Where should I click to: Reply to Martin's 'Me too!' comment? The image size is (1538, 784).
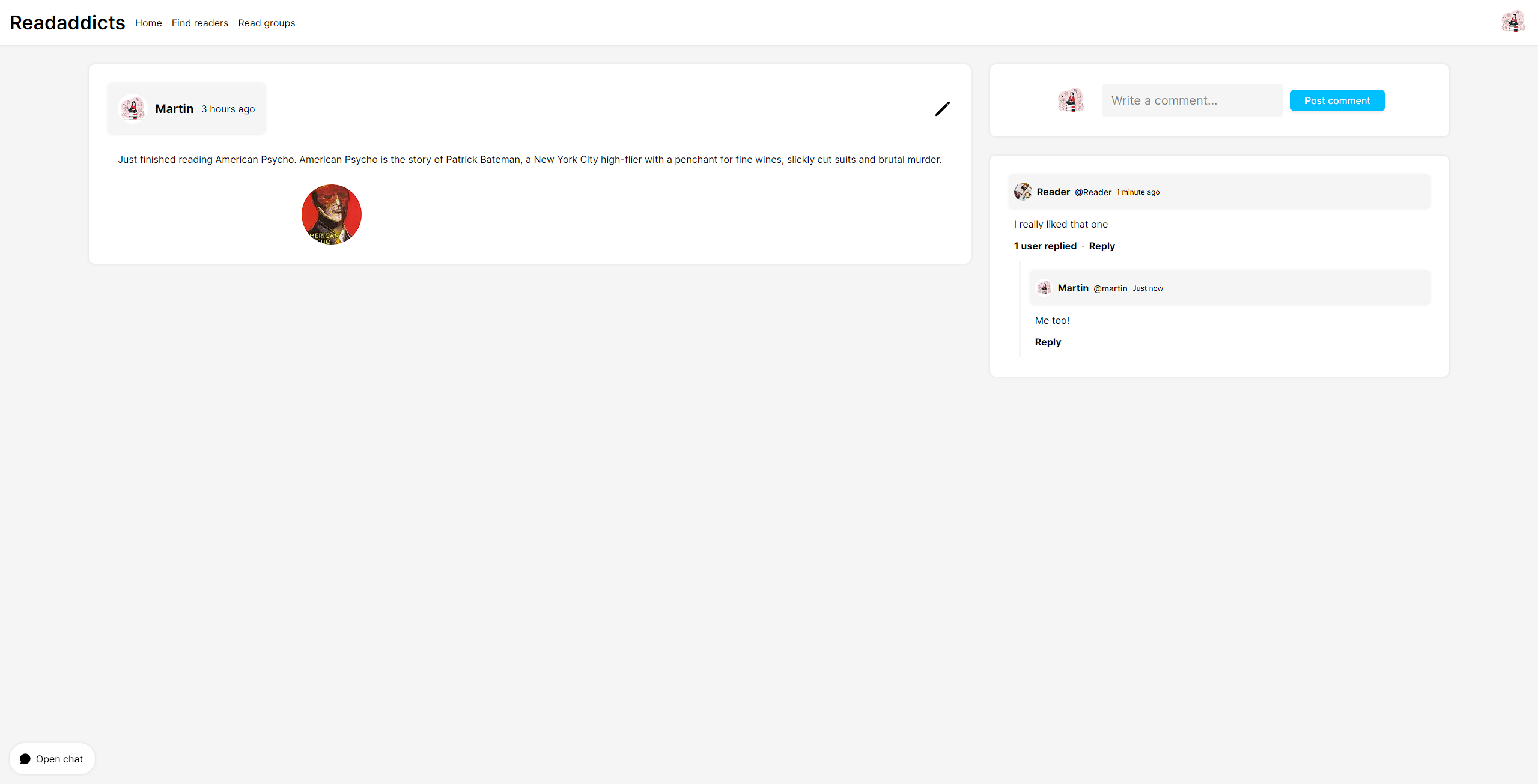1048,342
